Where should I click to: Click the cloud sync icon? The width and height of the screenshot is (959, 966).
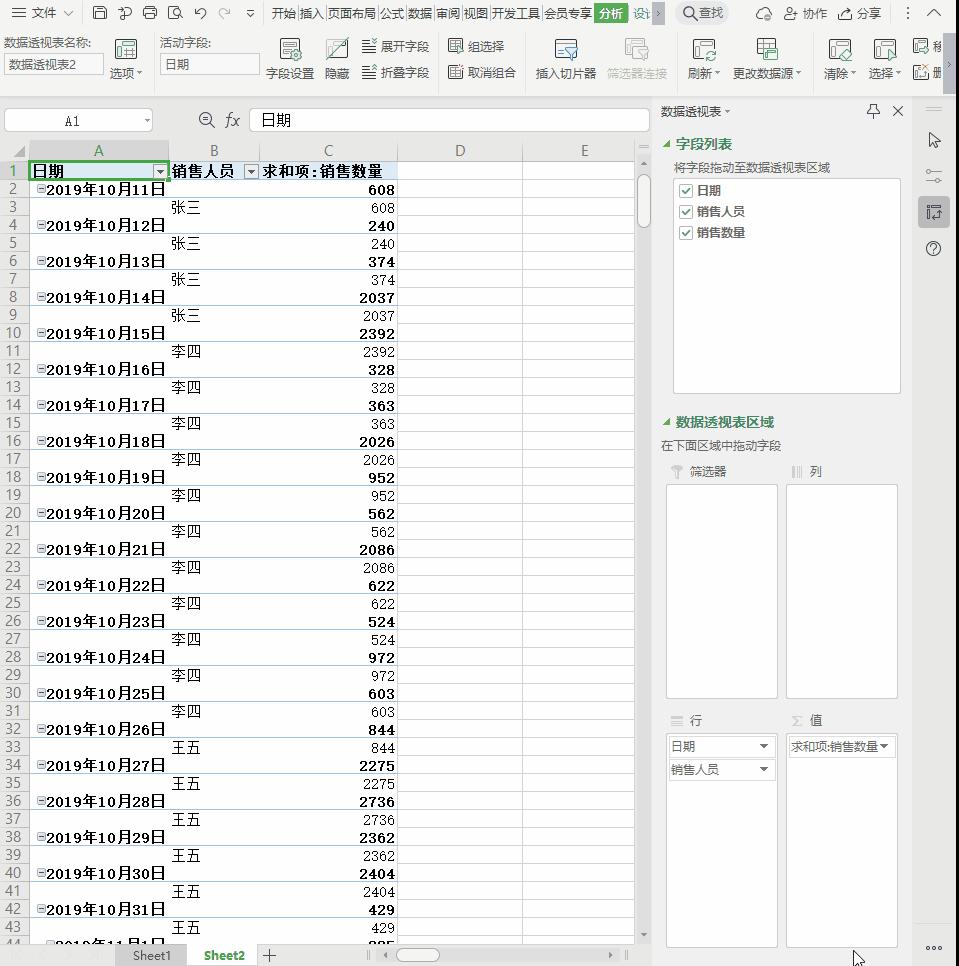[764, 14]
